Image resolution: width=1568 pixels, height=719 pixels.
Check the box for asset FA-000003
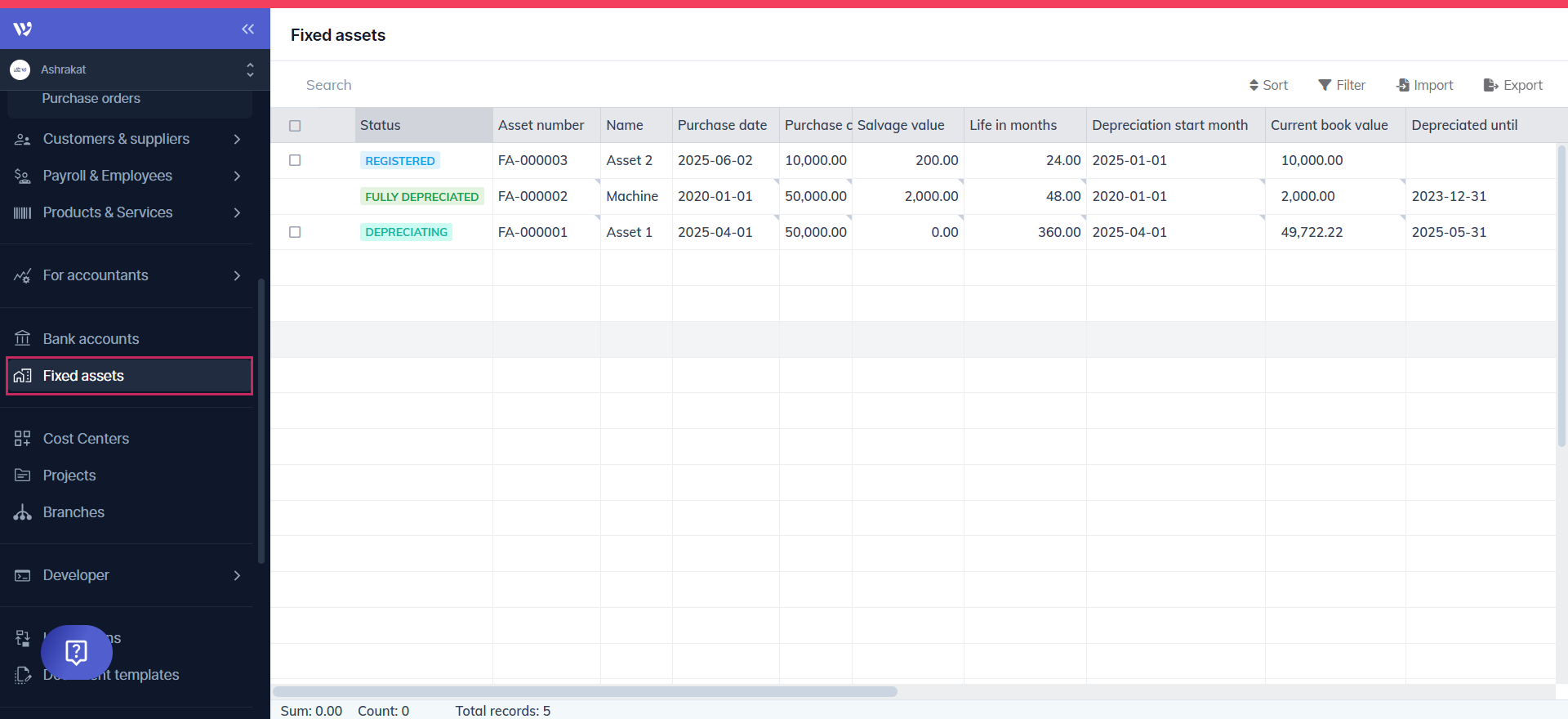point(295,161)
